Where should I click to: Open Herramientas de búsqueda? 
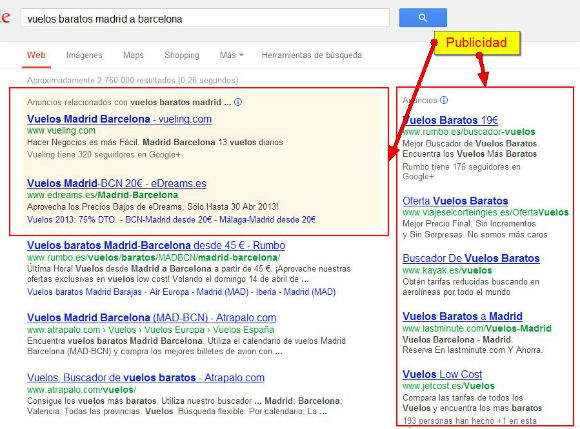[x=311, y=55]
